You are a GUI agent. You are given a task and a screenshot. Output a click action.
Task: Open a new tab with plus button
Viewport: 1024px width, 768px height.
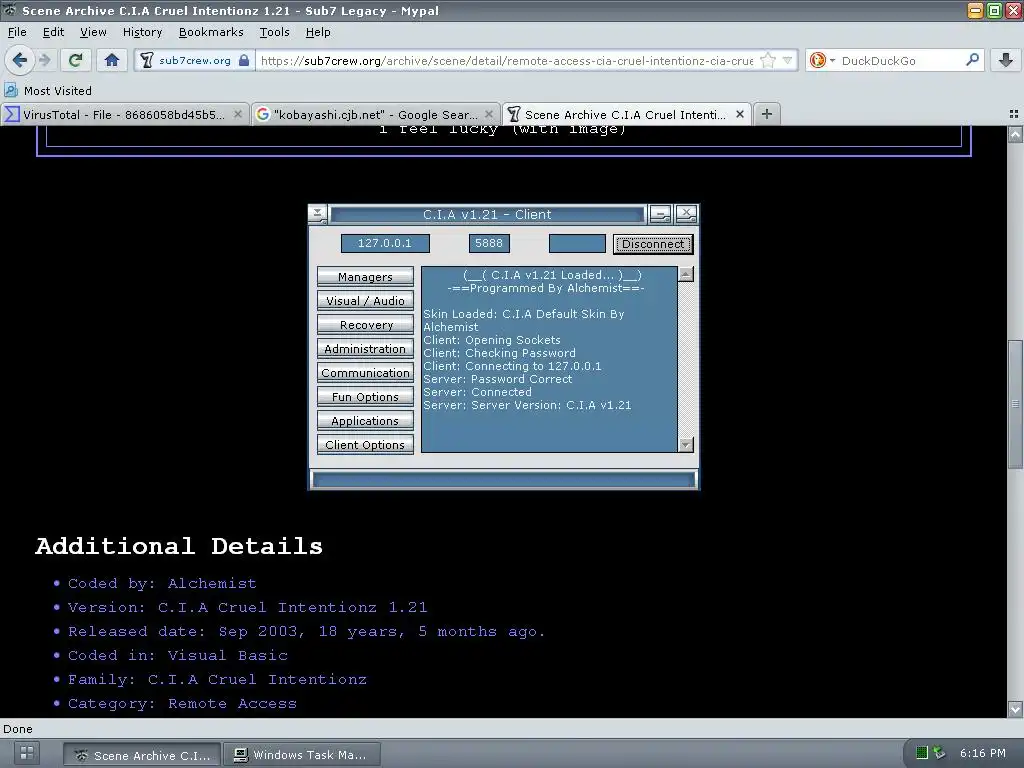tap(767, 114)
